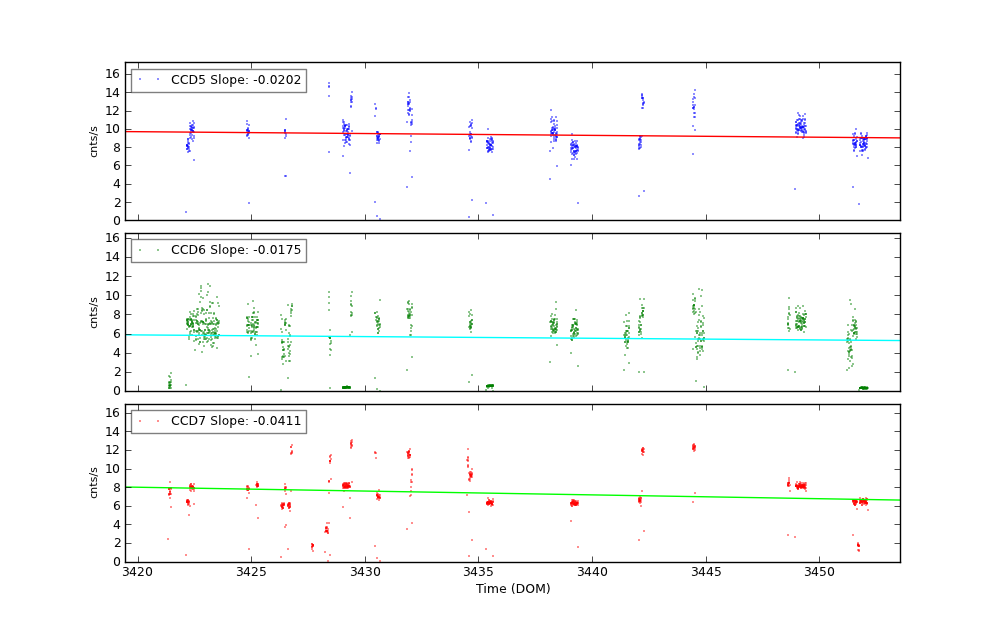Click the blue marker in CCD5 legend
The width and height of the screenshot is (1000, 624).
140,80
